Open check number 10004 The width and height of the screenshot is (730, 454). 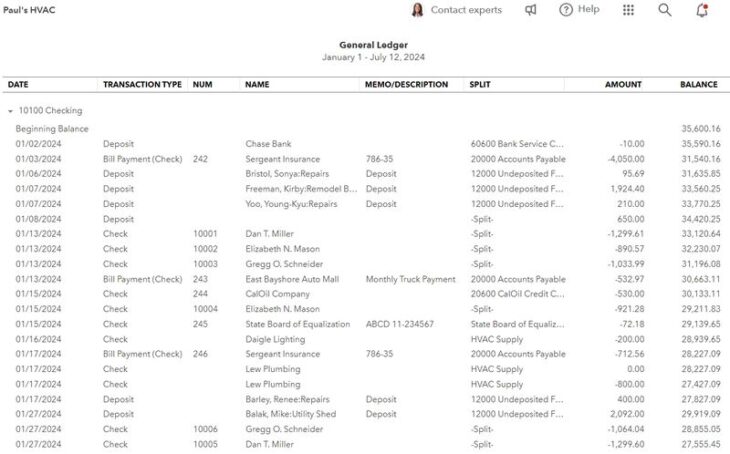(x=205, y=309)
